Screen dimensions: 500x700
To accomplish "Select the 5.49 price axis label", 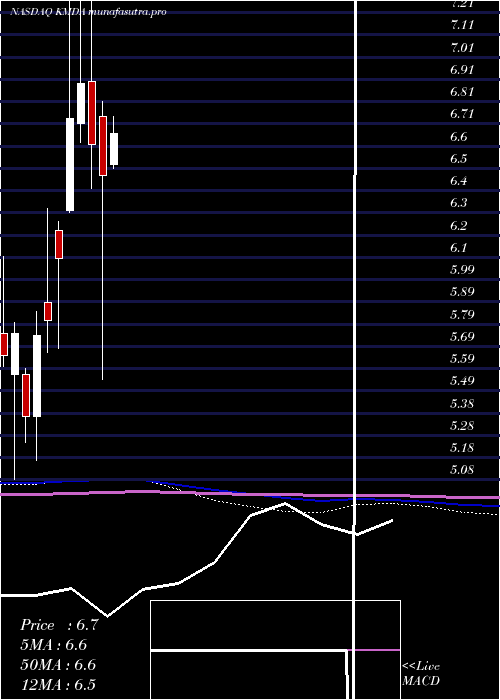I will (x=462, y=381).
